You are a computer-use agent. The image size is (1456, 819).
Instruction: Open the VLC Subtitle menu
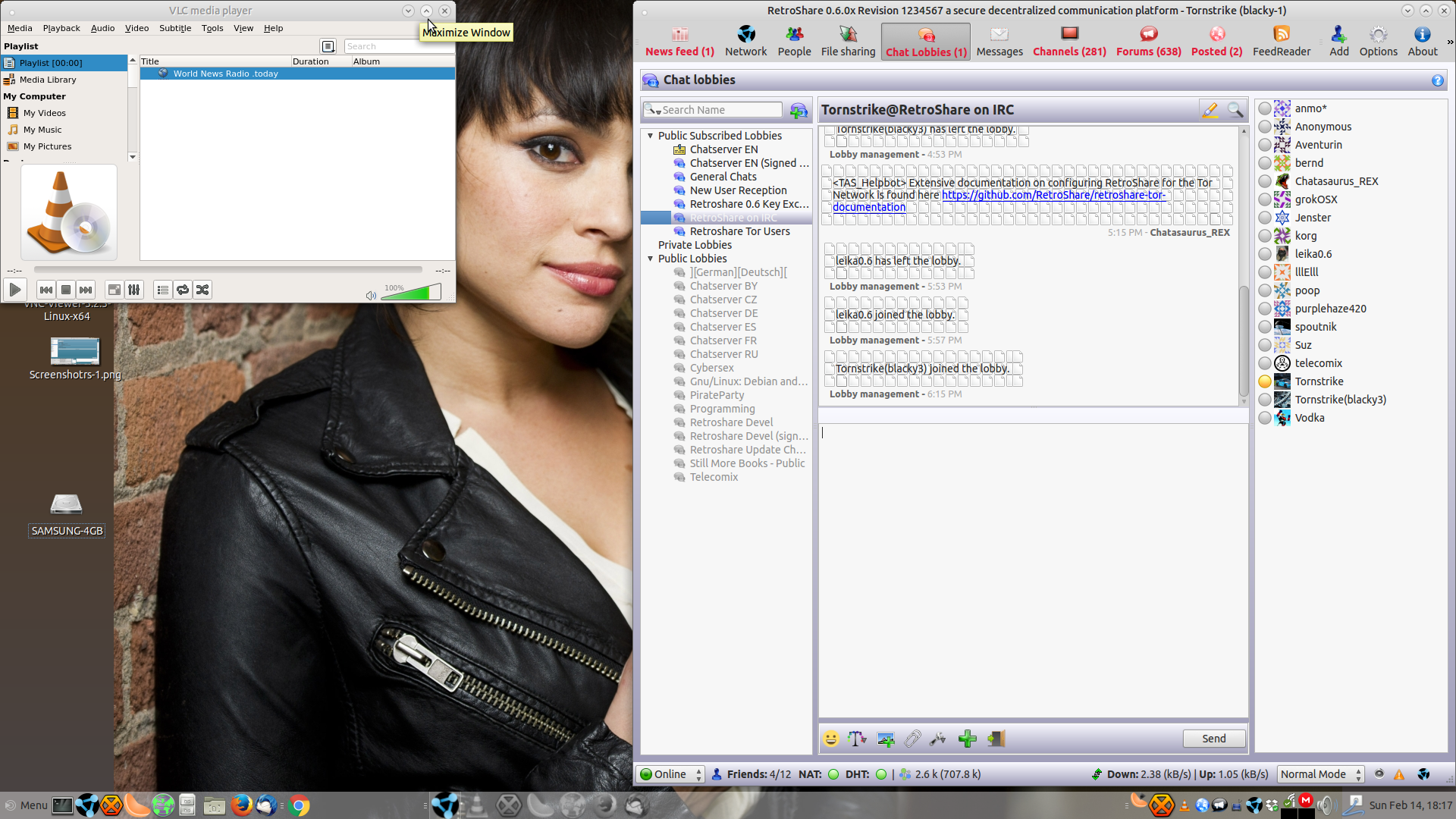click(x=175, y=28)
